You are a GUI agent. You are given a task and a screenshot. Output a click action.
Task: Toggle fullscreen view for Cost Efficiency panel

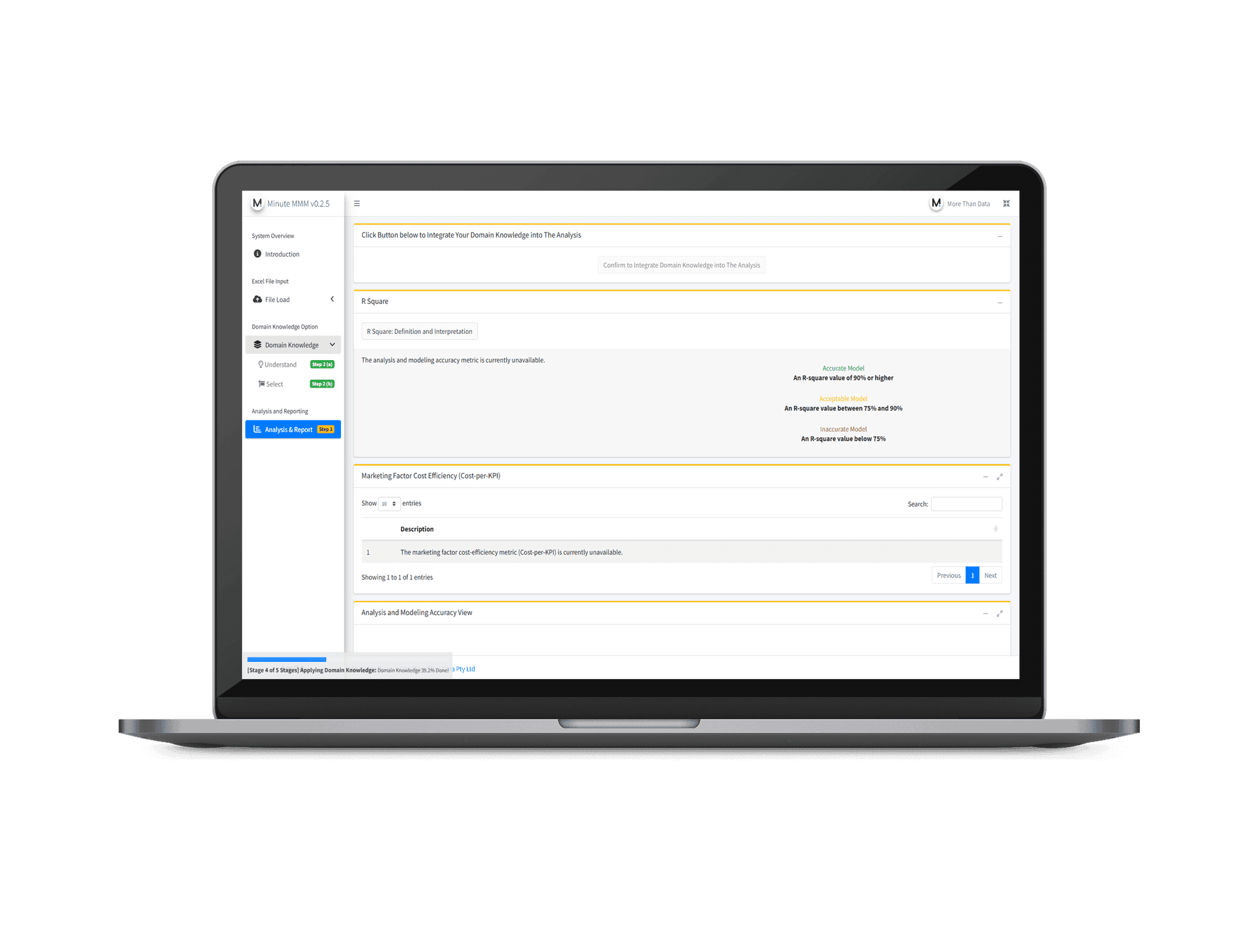click(x=1000, y=476)
